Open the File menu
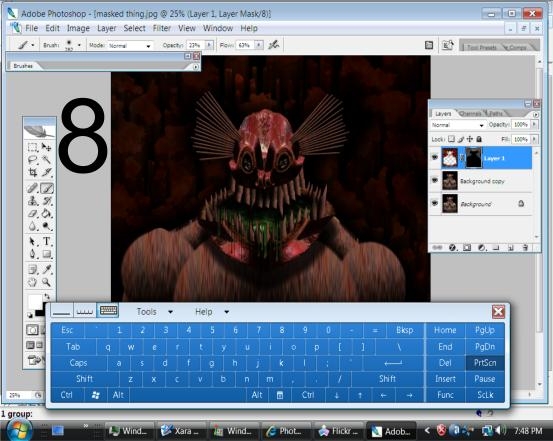 pyautogui.click(x=31, y=28)
